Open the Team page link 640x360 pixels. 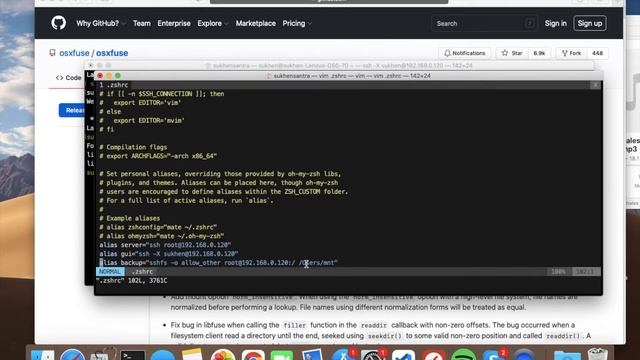[x=142, y=23]
